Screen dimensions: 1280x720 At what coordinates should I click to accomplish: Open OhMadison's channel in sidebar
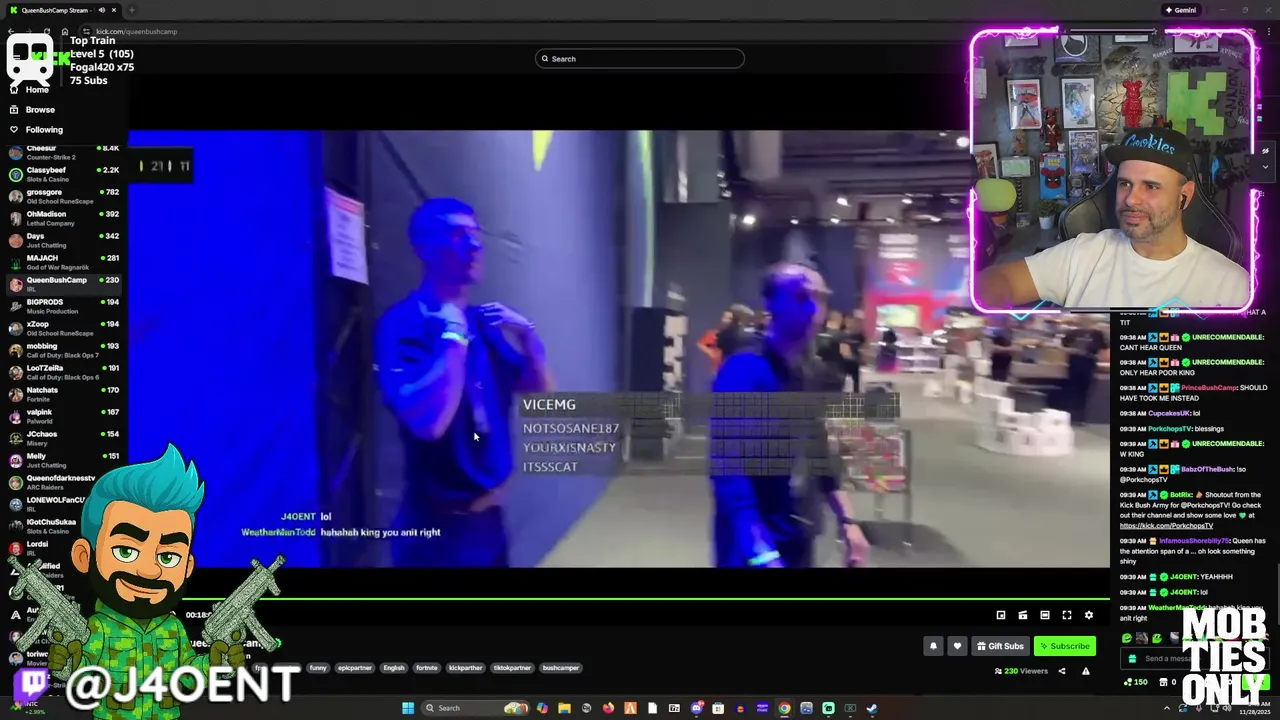63,218
